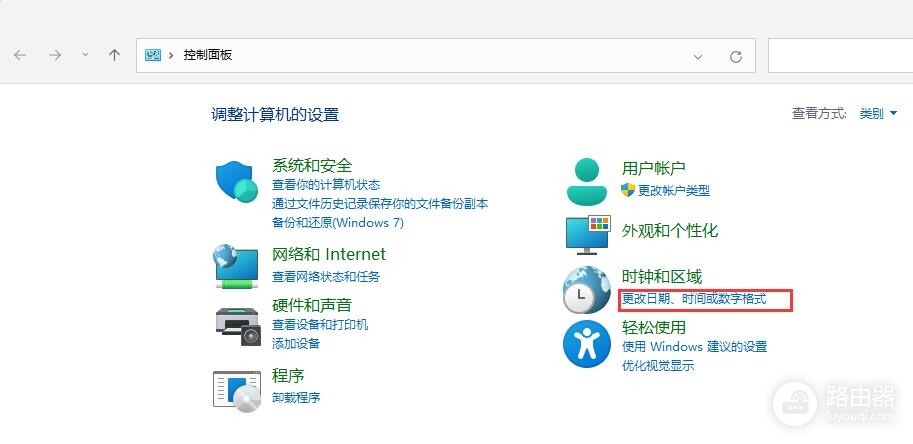Click the Forward navigation arrow
913x444 pixels.
coord(55,55)
